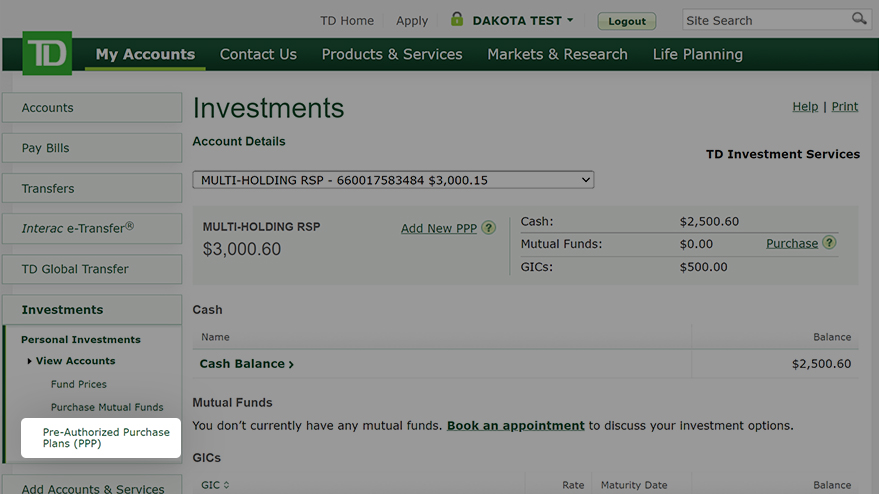Click the Site Search magnifier icon
879x494 pixels.
click(859, 19)
